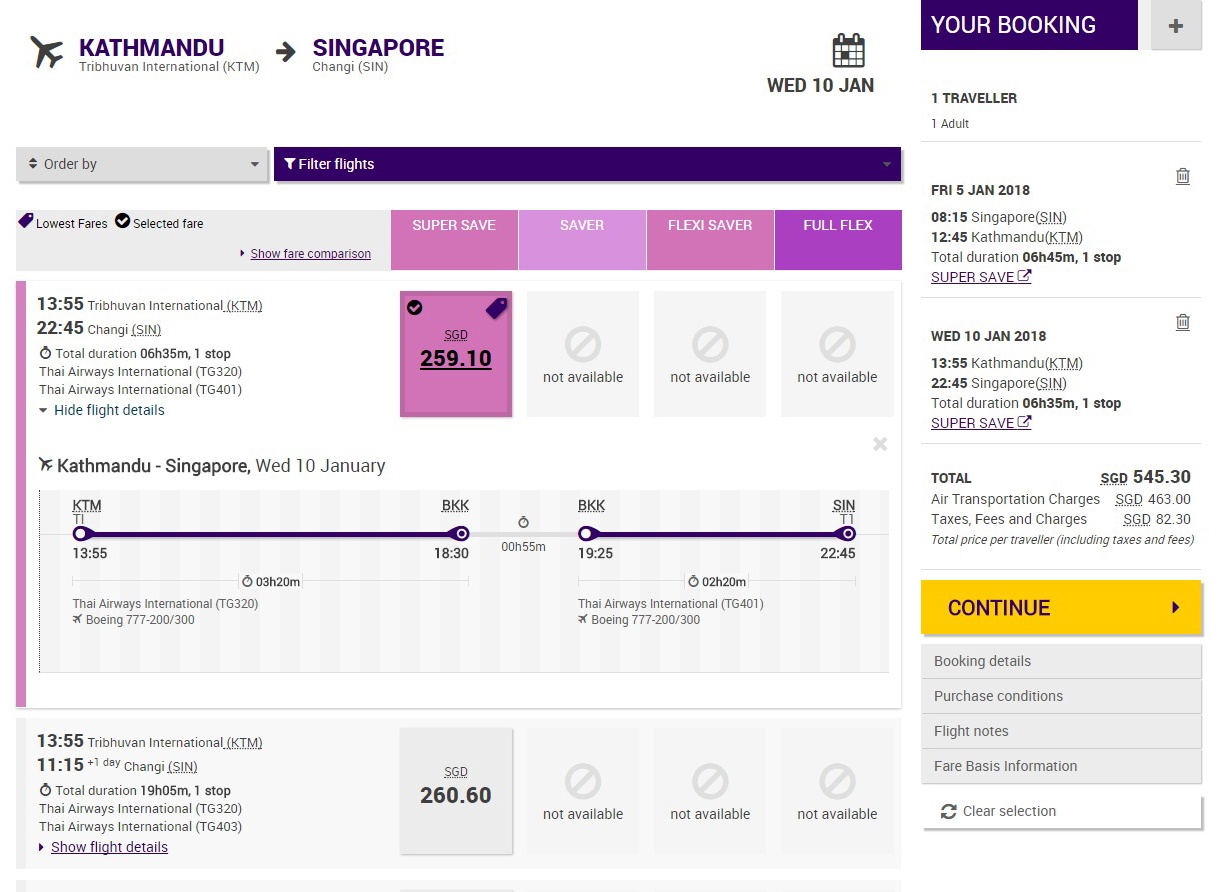
Task: Click the WED 10 JAN date label
Action: pyautogui.click(x=820, y=86)
